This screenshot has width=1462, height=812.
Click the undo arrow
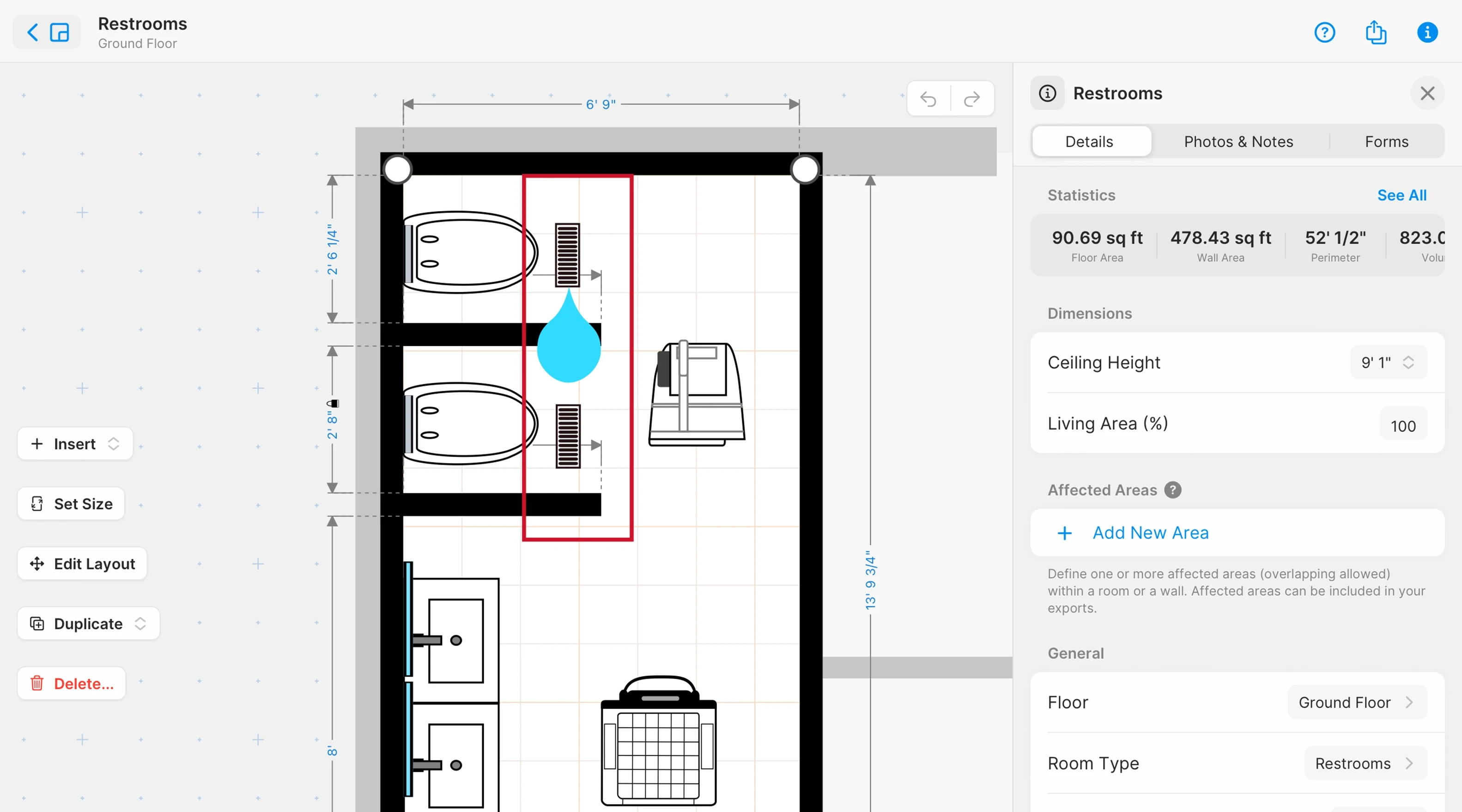(928, 99)
